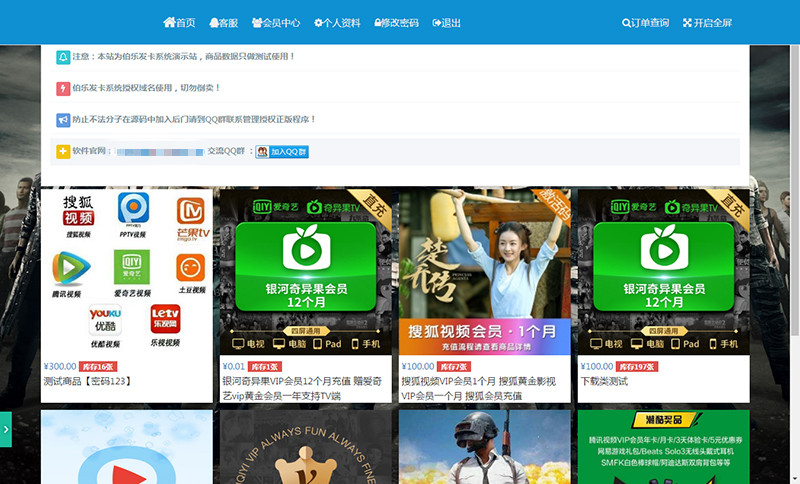The image size is (800, 484).
Task: Open the 下载类测试 product thumbnail
Action: 664,272
